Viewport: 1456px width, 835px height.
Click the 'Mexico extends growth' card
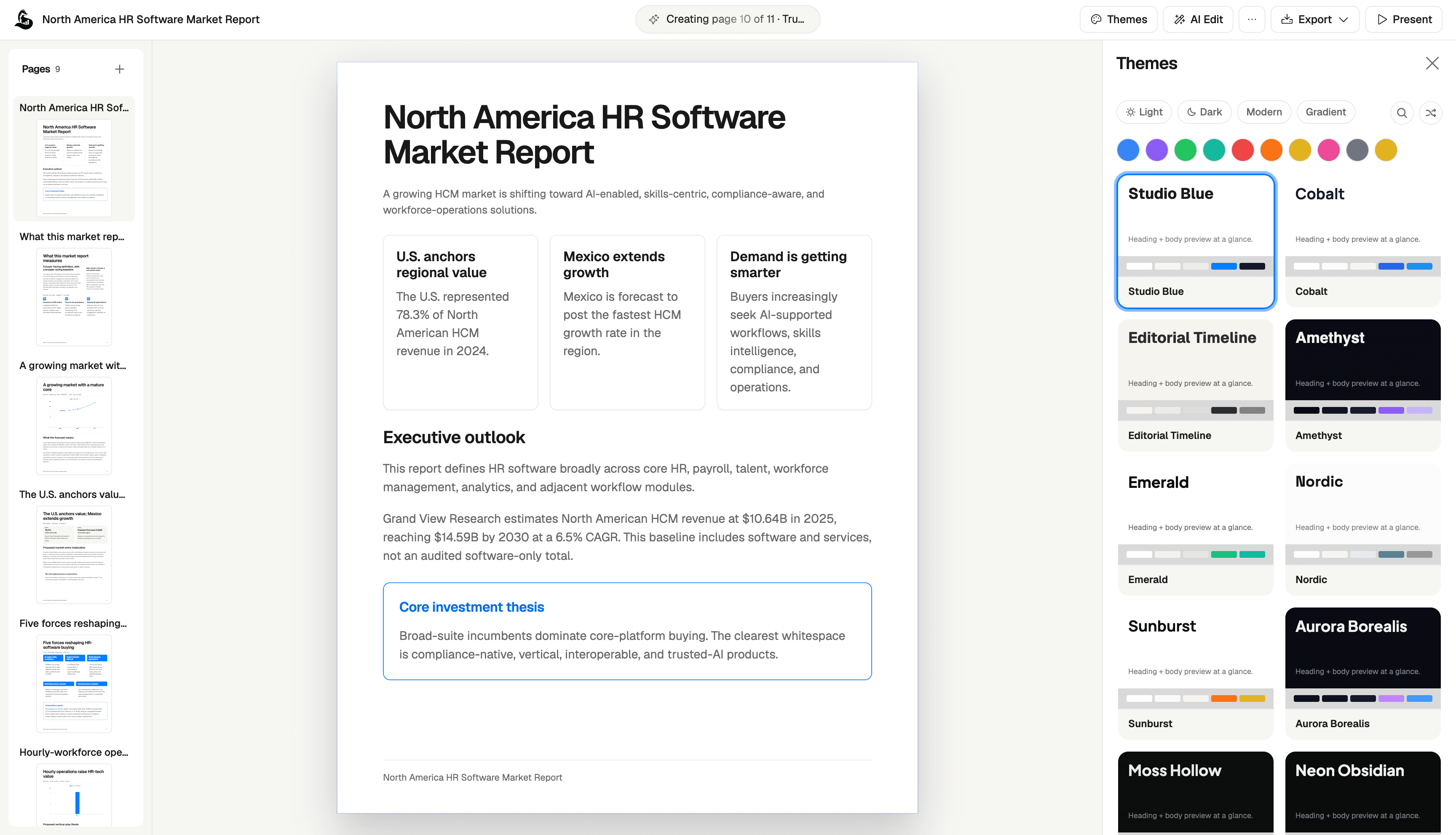(x=627, y=322)
